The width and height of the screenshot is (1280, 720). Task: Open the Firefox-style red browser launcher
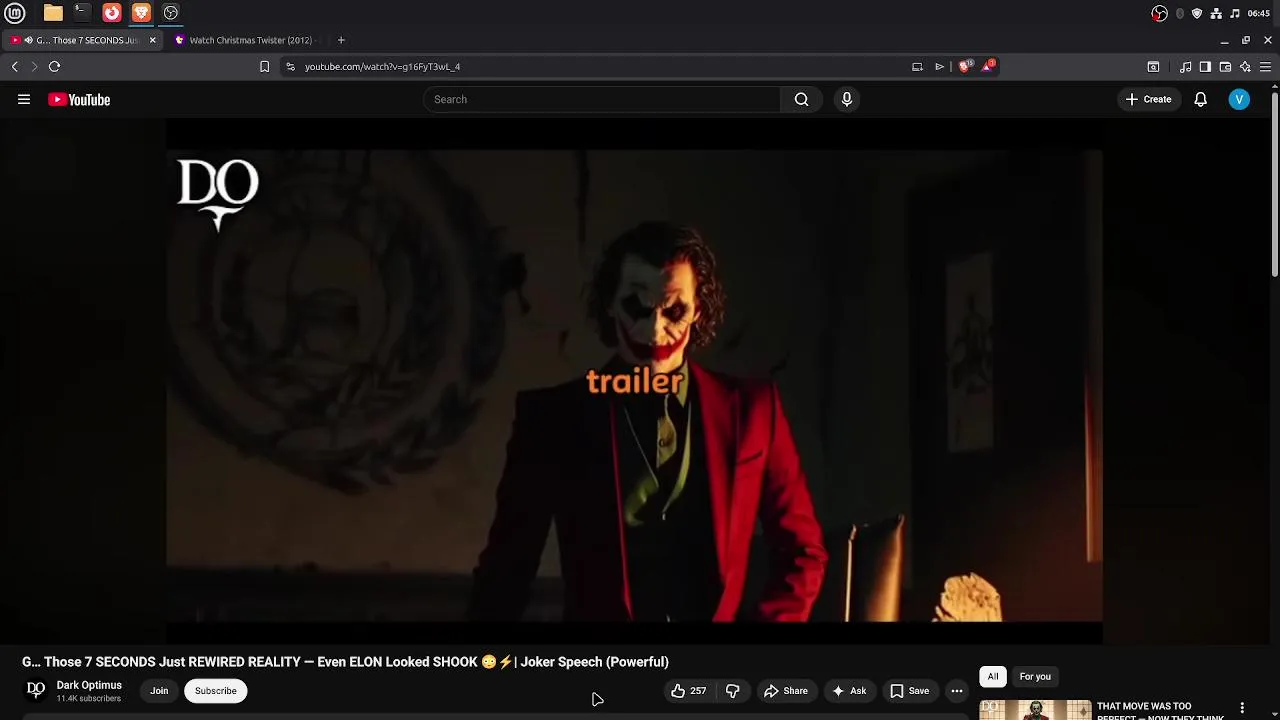[x=112, y=13]
